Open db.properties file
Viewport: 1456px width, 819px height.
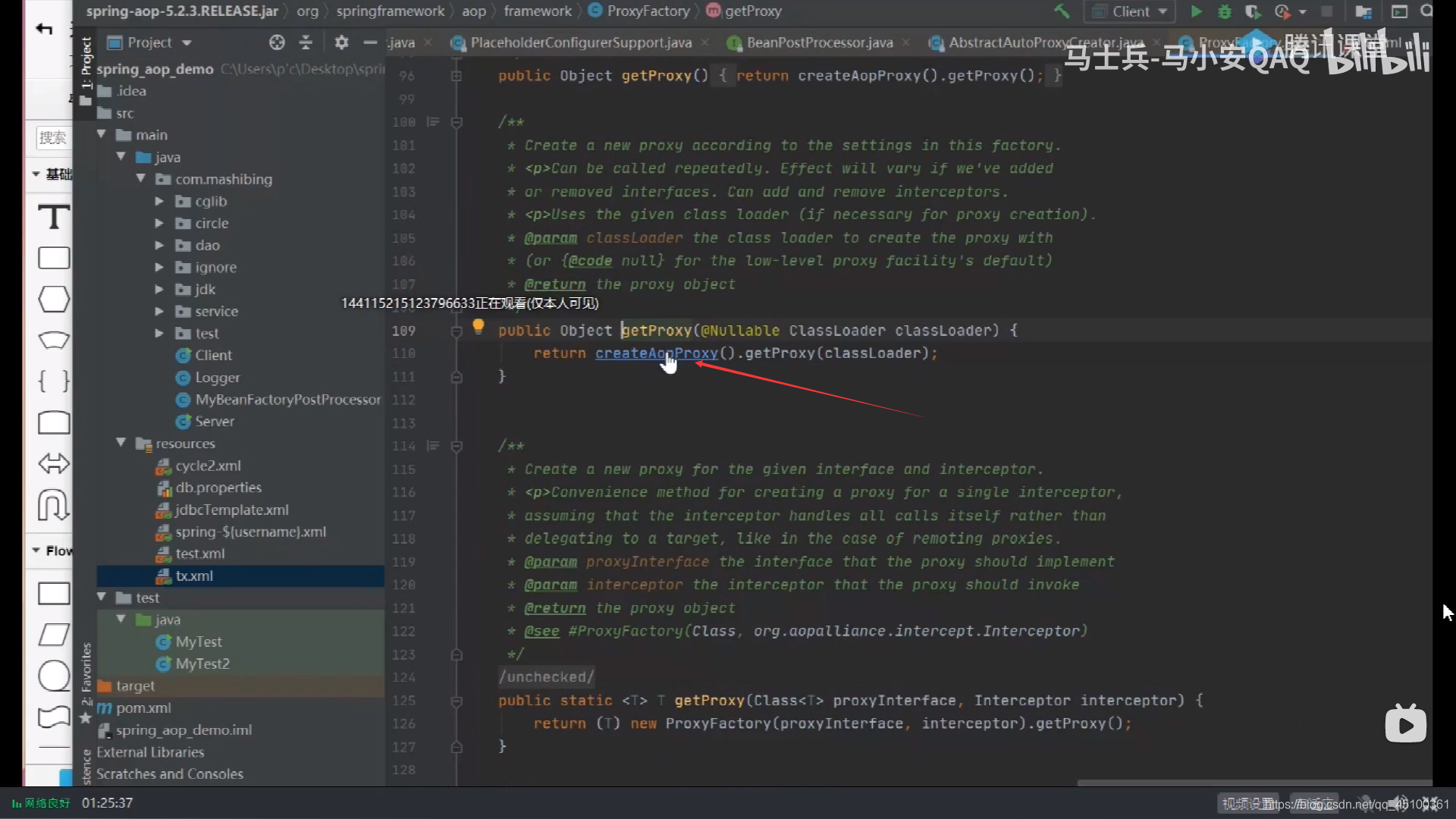(x=218, y=488)
